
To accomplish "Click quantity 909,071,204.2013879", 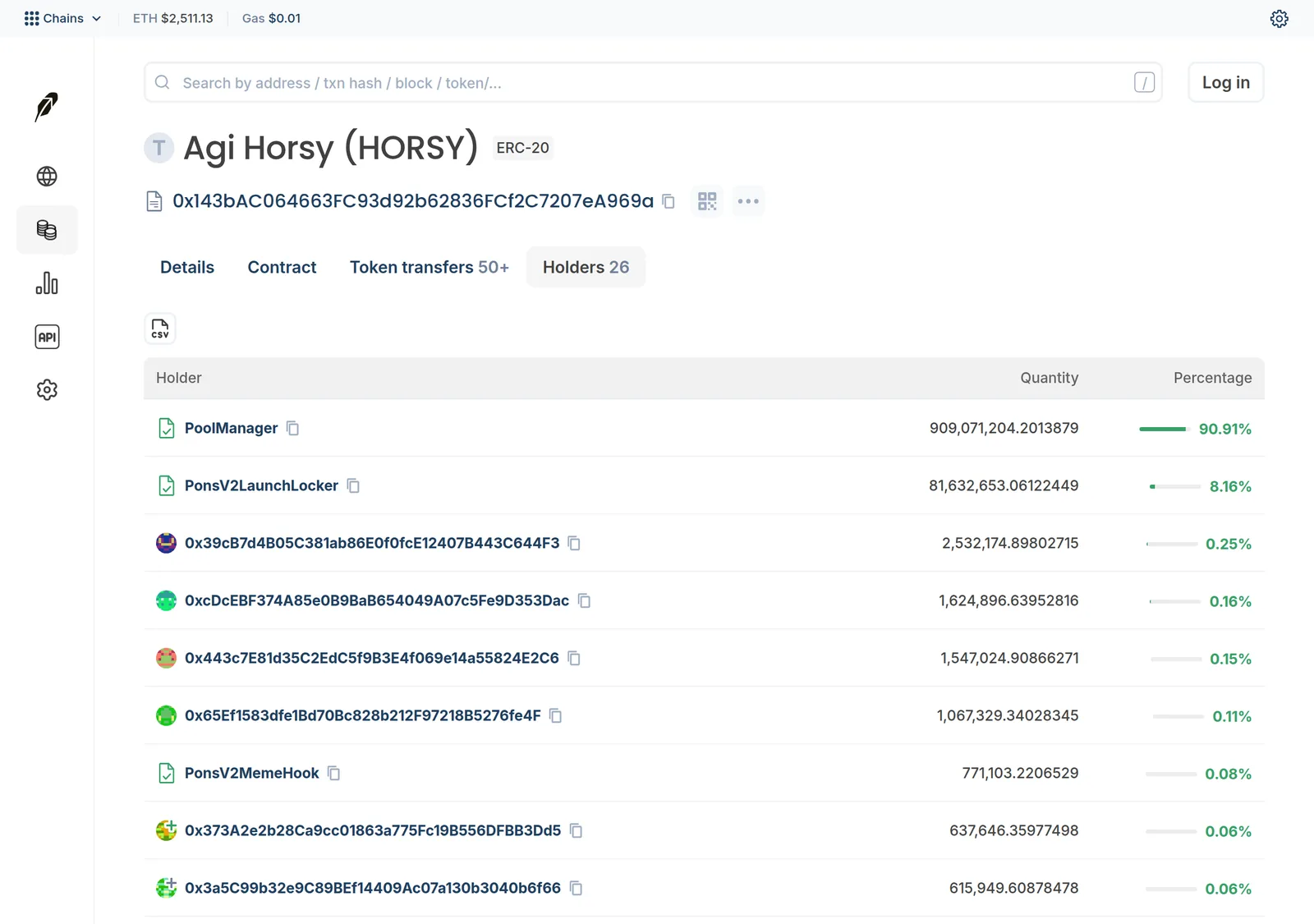I will pos(1004,428).
